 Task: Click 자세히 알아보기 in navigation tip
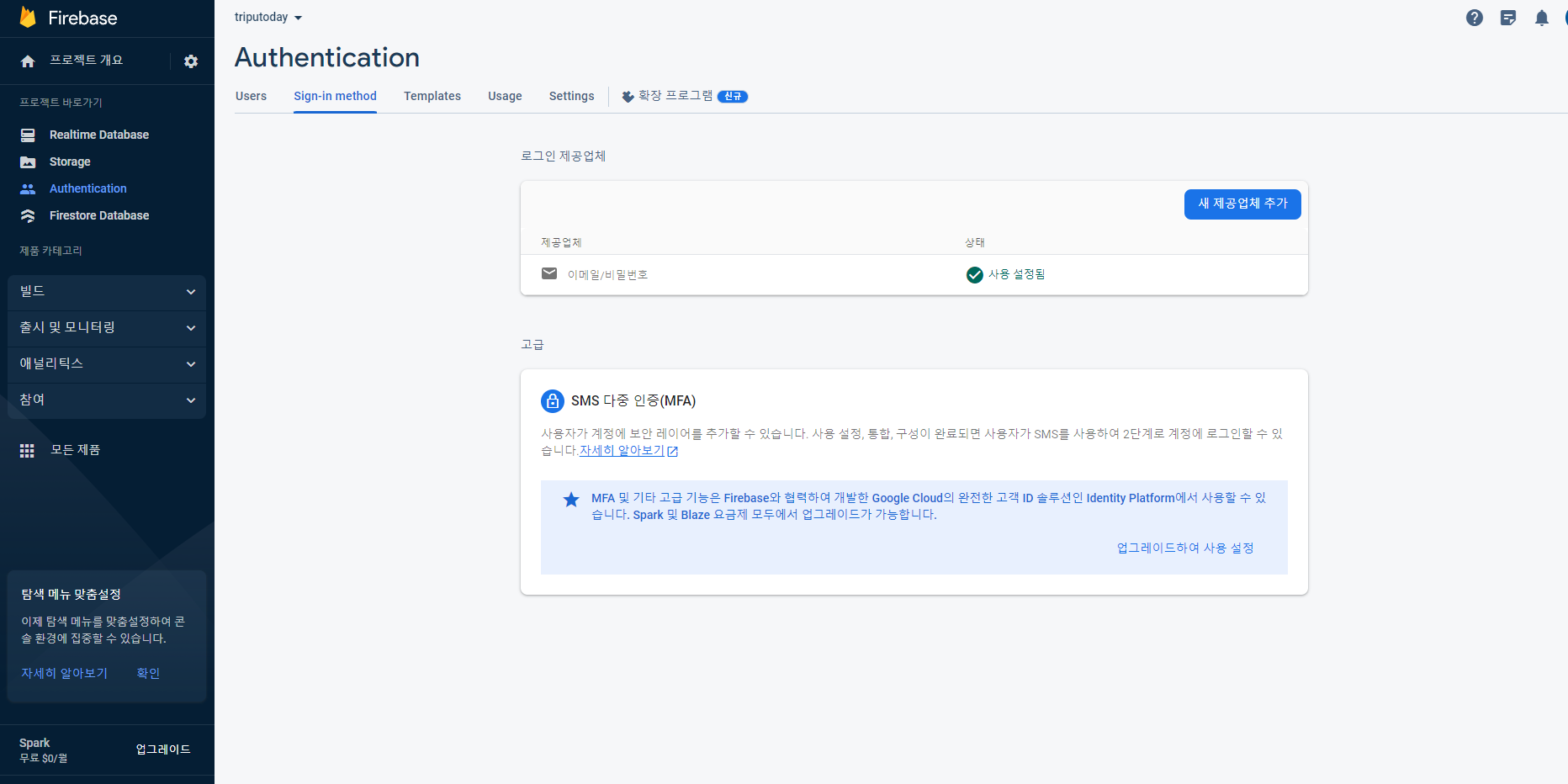[64, 673]
